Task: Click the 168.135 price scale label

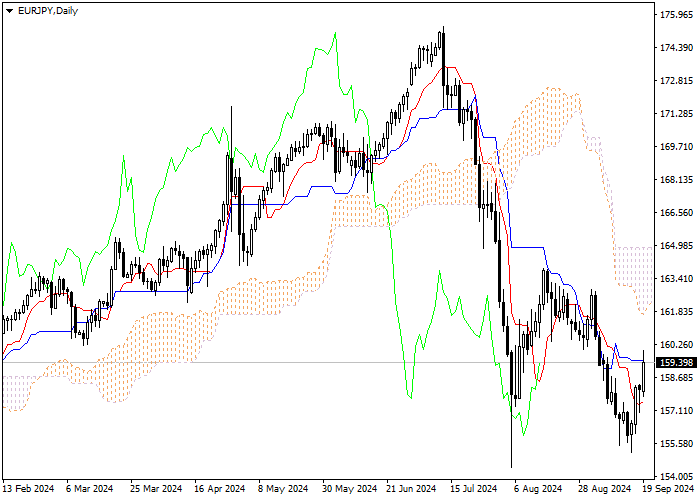Action: pyautogui.click(x=676, y=179)
